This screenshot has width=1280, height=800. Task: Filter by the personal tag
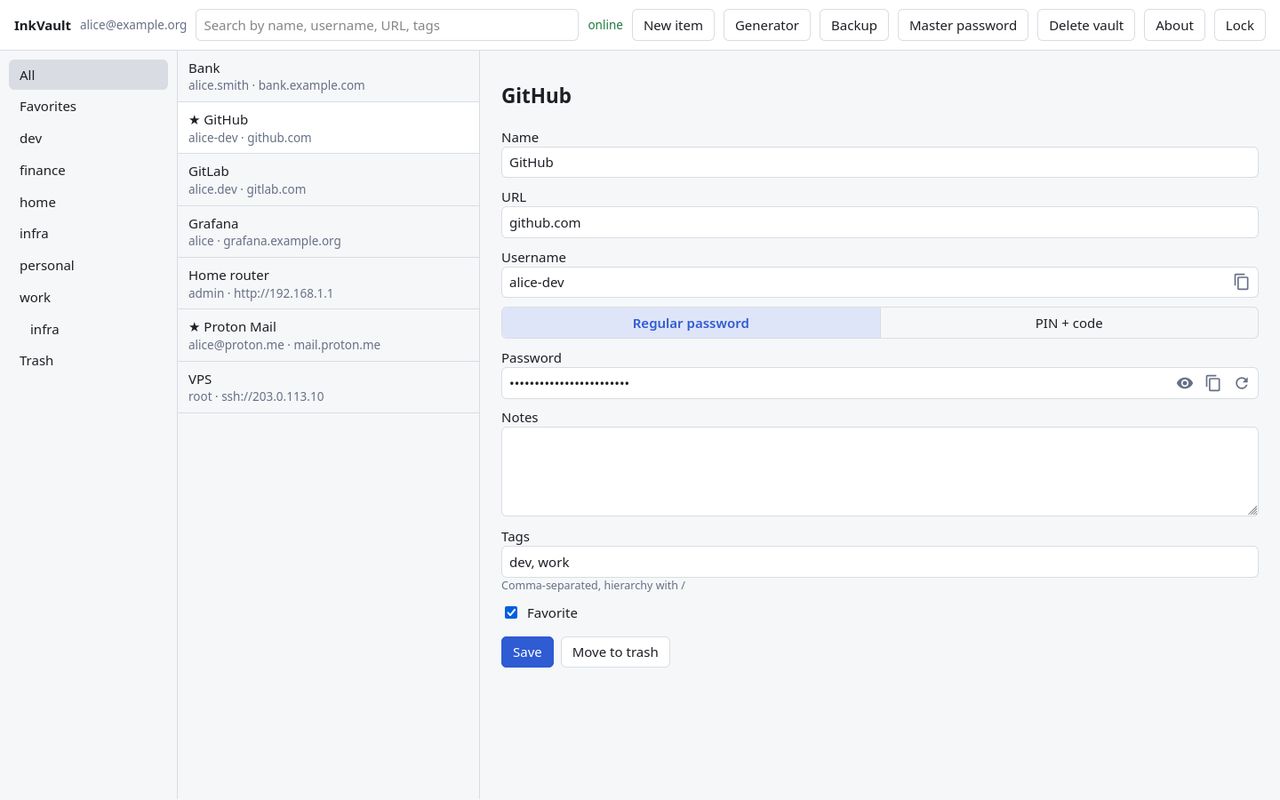pos(88,265)
